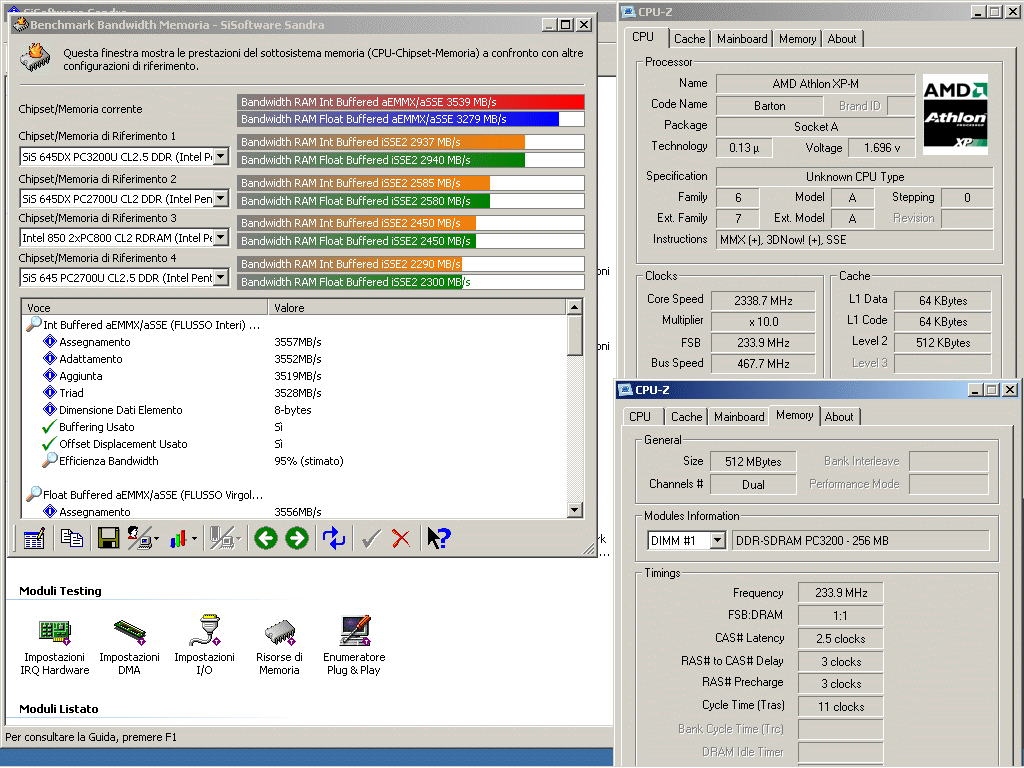Click the orange Int Buffered 2937 MB/s bar
The height and width of the screenshot is (768, 1024).
pos(381,142)
